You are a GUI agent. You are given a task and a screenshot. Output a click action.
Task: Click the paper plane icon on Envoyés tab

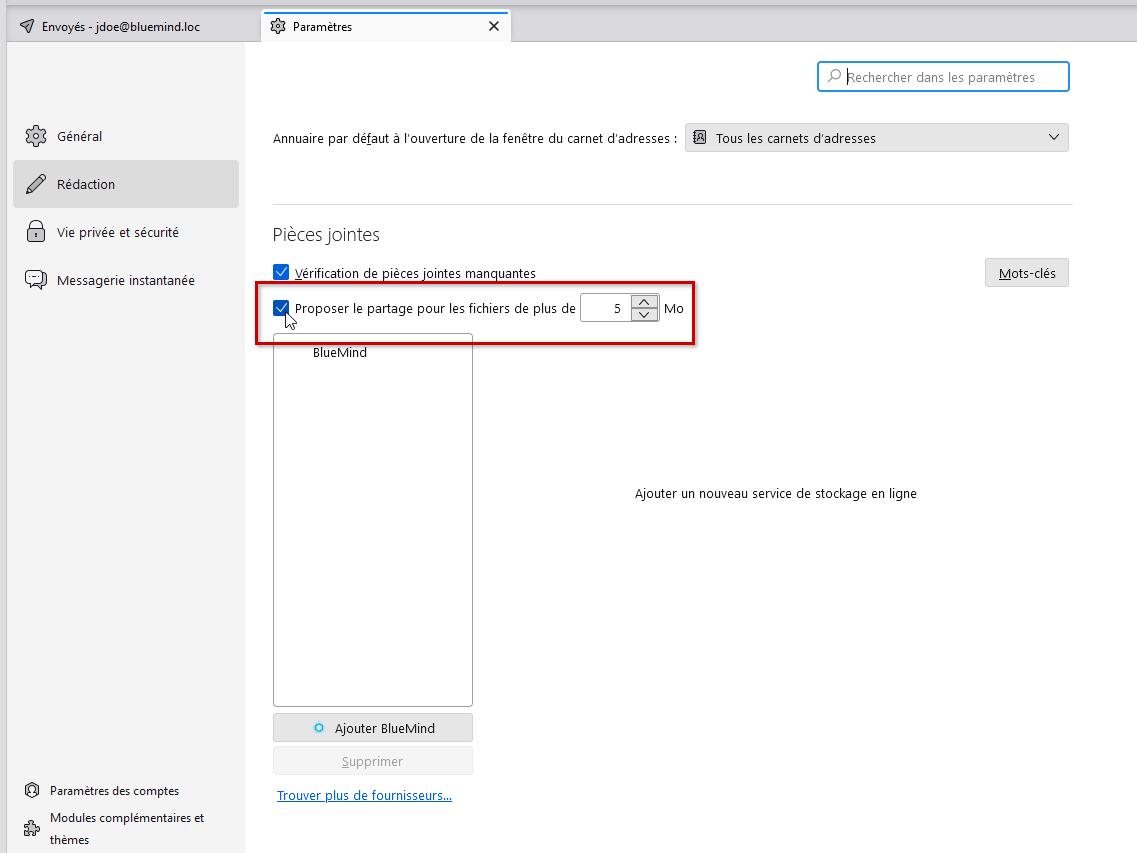tap(27, 27)
